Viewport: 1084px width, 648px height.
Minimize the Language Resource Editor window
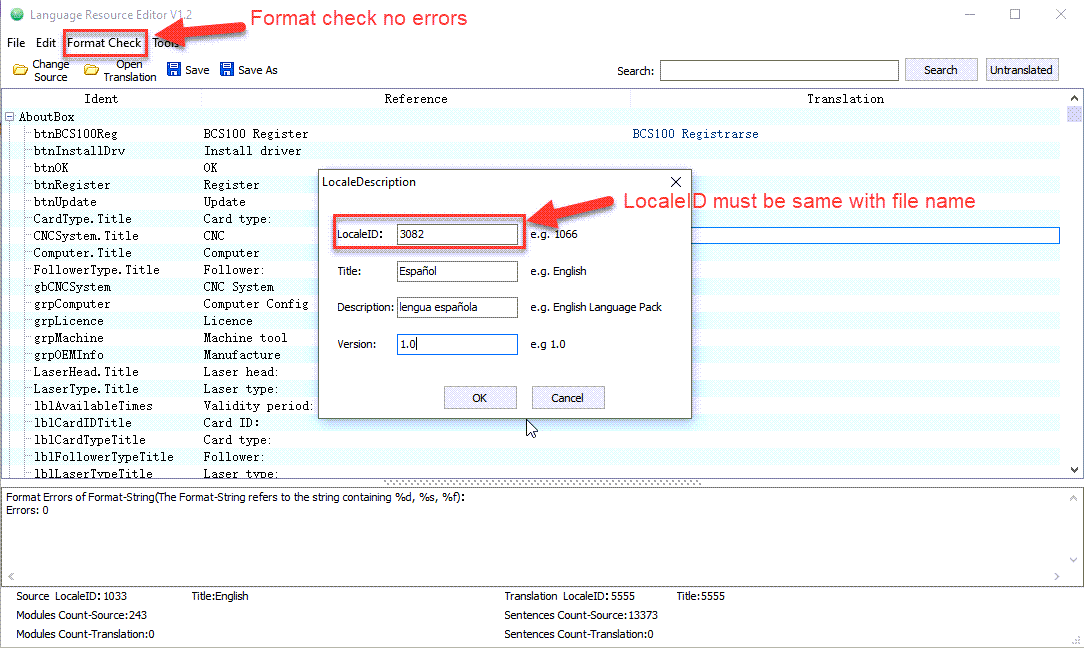coord(971,15)
